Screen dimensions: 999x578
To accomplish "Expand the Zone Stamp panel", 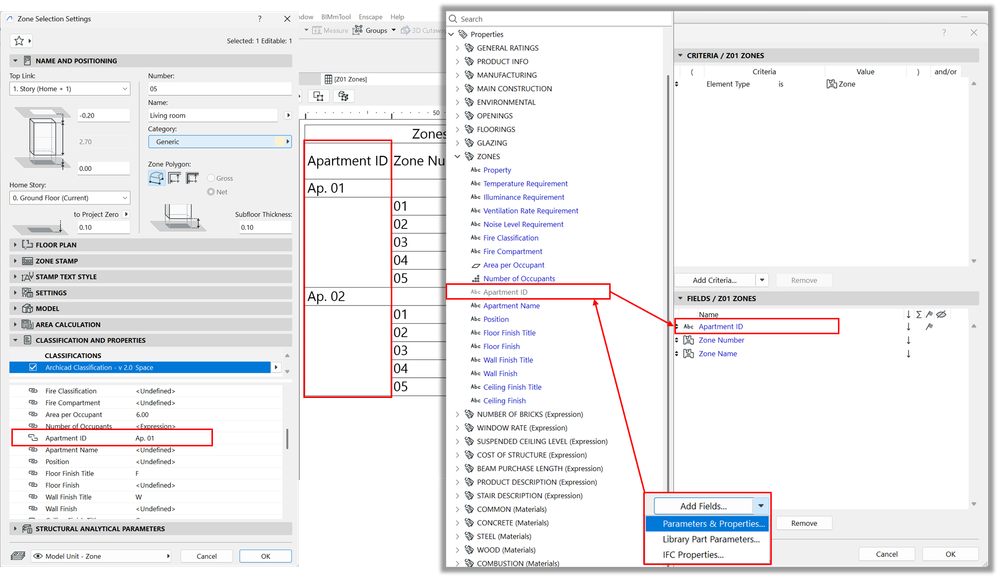I will [15, 261].
